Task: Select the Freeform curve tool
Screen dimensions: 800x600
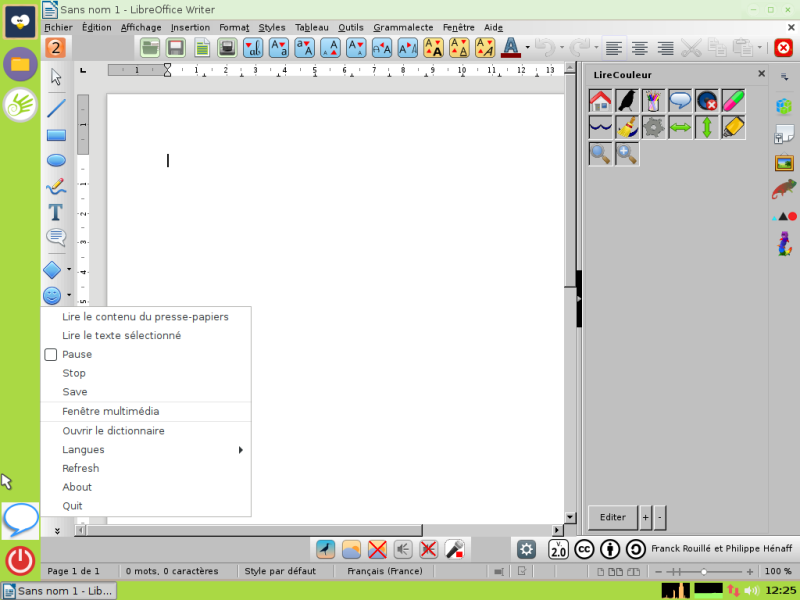Action: 56,186
